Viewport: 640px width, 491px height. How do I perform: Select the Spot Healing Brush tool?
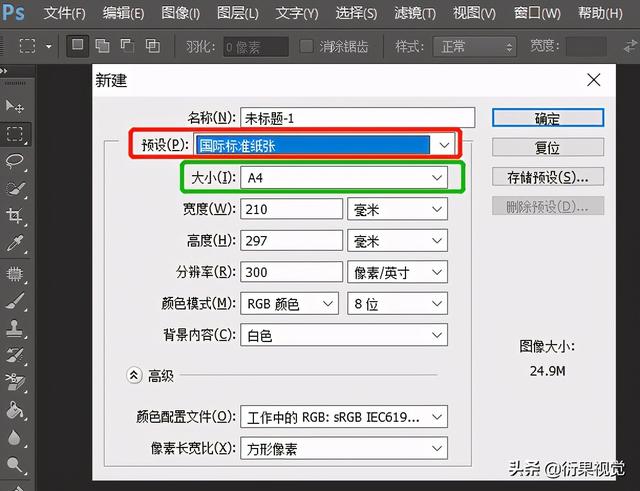(15, 273)
